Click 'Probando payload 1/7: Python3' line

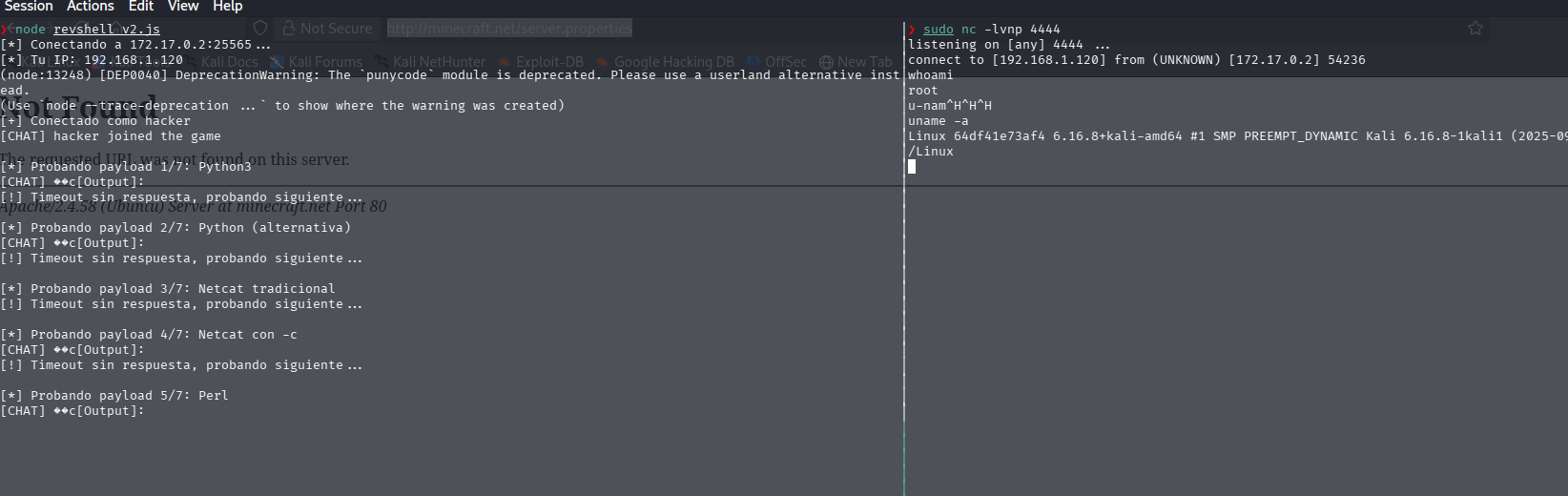tap(126, 167)
